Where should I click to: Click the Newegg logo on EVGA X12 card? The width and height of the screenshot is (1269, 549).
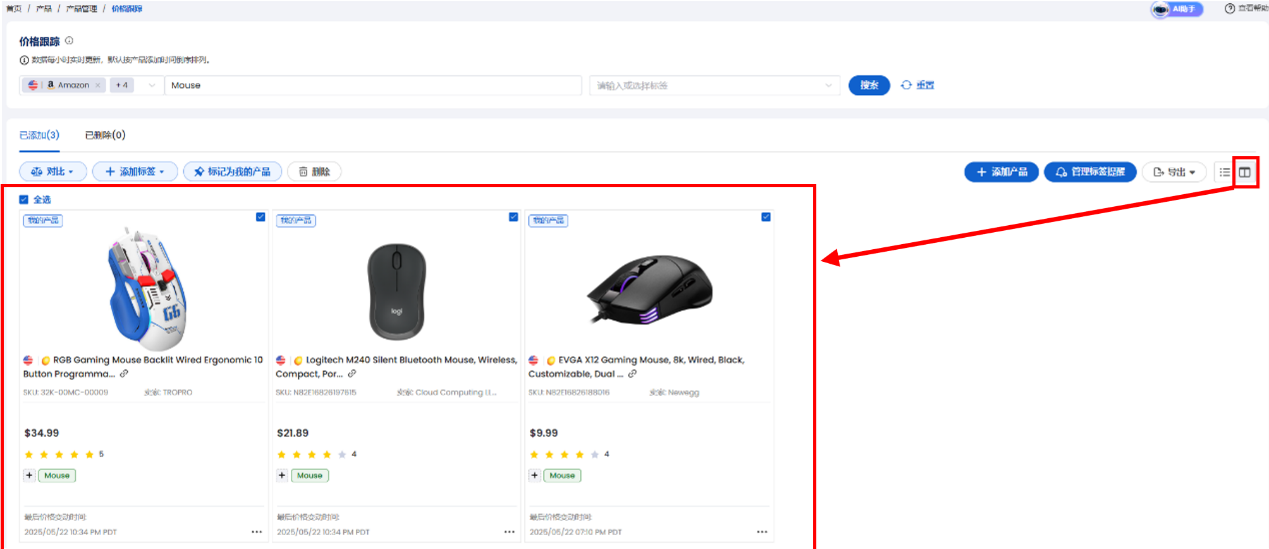(551, 360)
